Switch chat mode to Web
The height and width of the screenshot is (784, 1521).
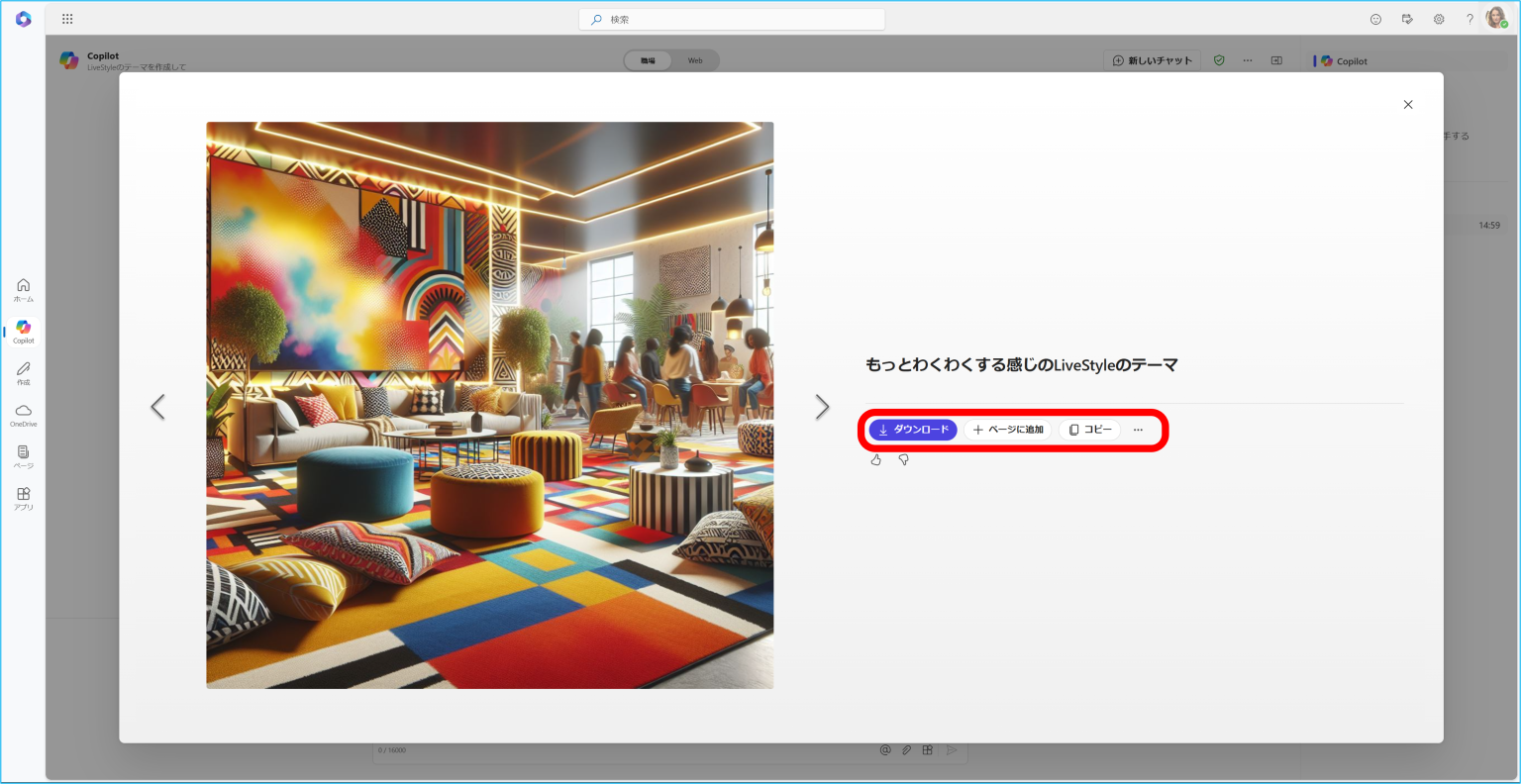(x=694, y=59)
